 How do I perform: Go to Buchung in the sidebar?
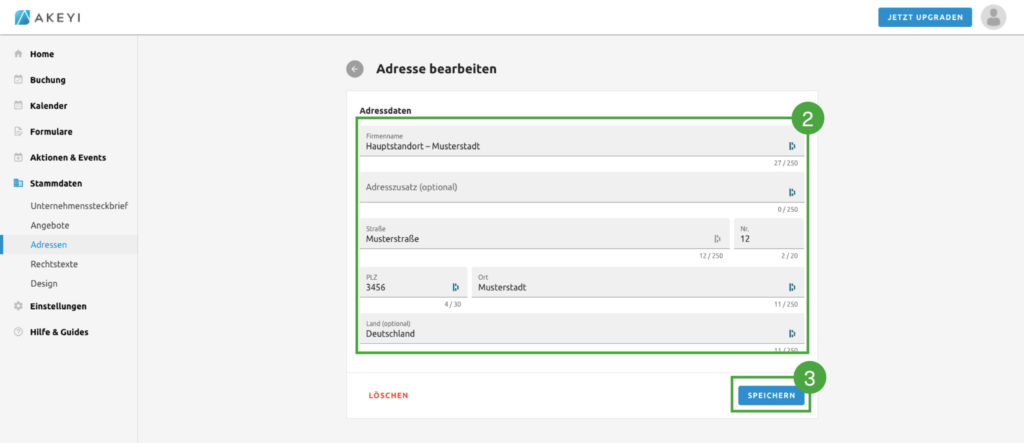click(47, 80)
